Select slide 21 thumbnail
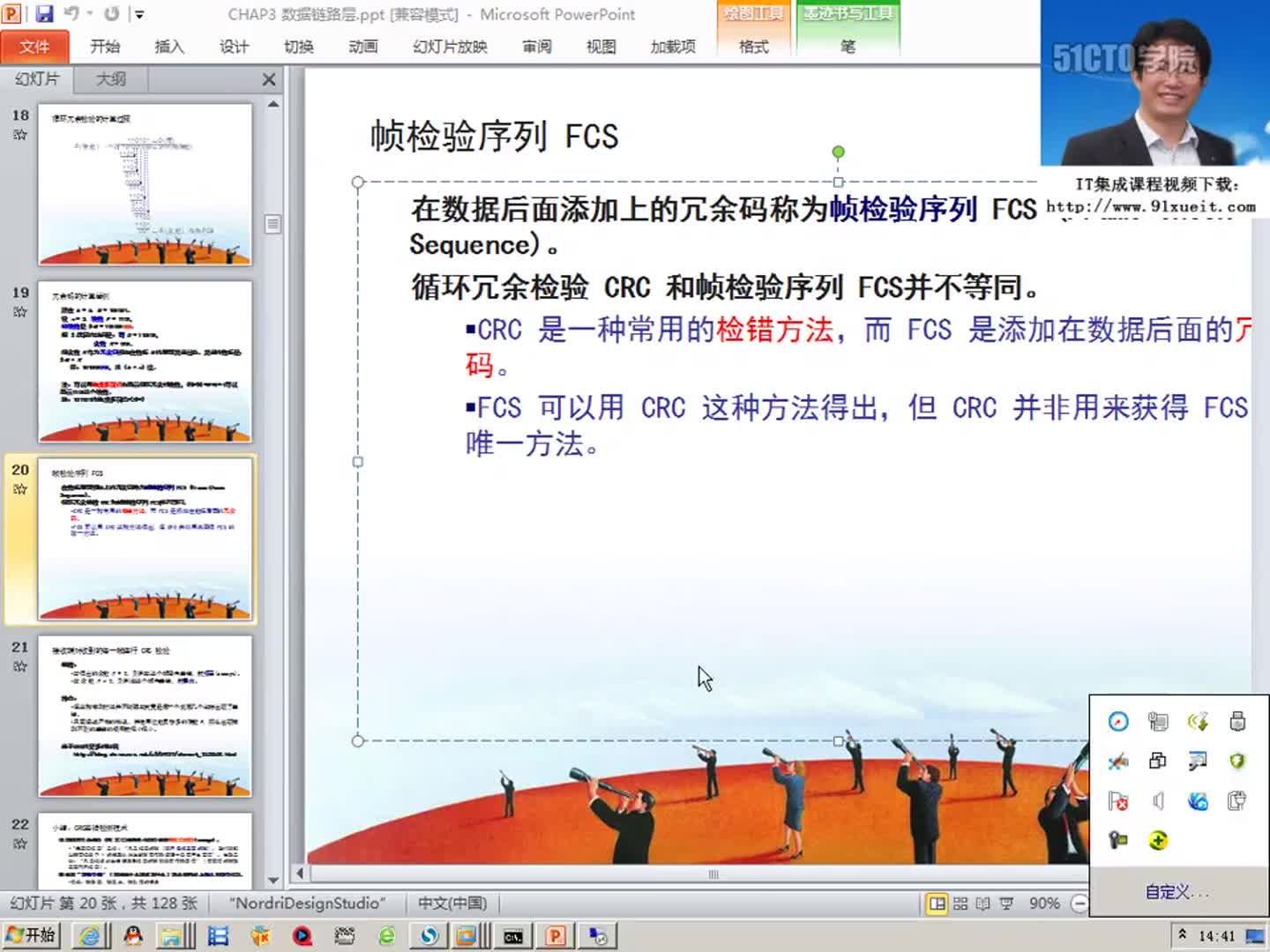This screenshot has height=952, width=1270. point(145,716)
